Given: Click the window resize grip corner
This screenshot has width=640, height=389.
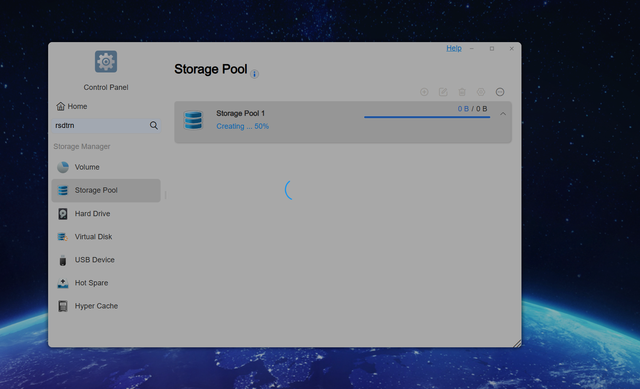Looking at the screenshot, I should (517, 344).
